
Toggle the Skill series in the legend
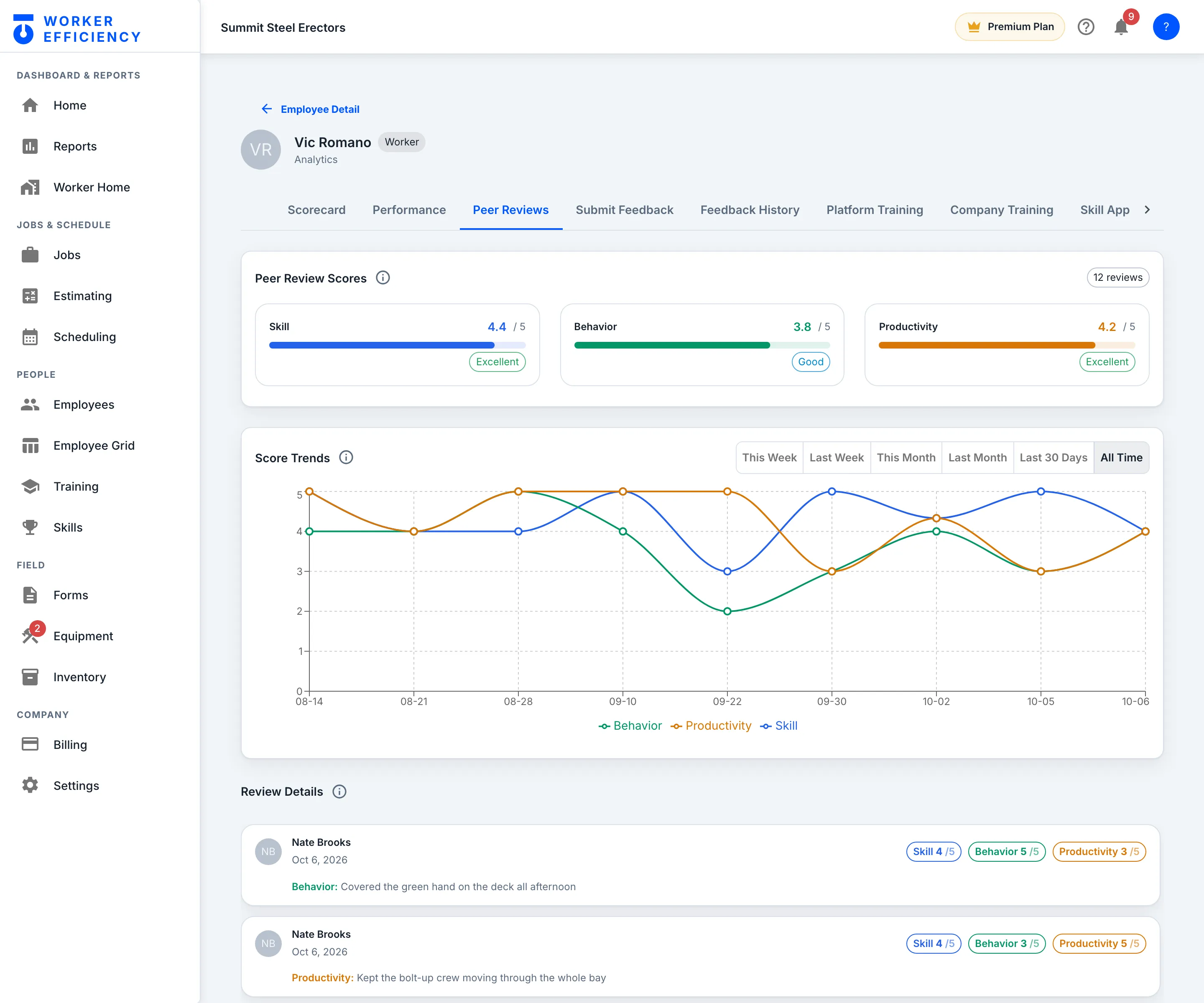tap(778, 726)
